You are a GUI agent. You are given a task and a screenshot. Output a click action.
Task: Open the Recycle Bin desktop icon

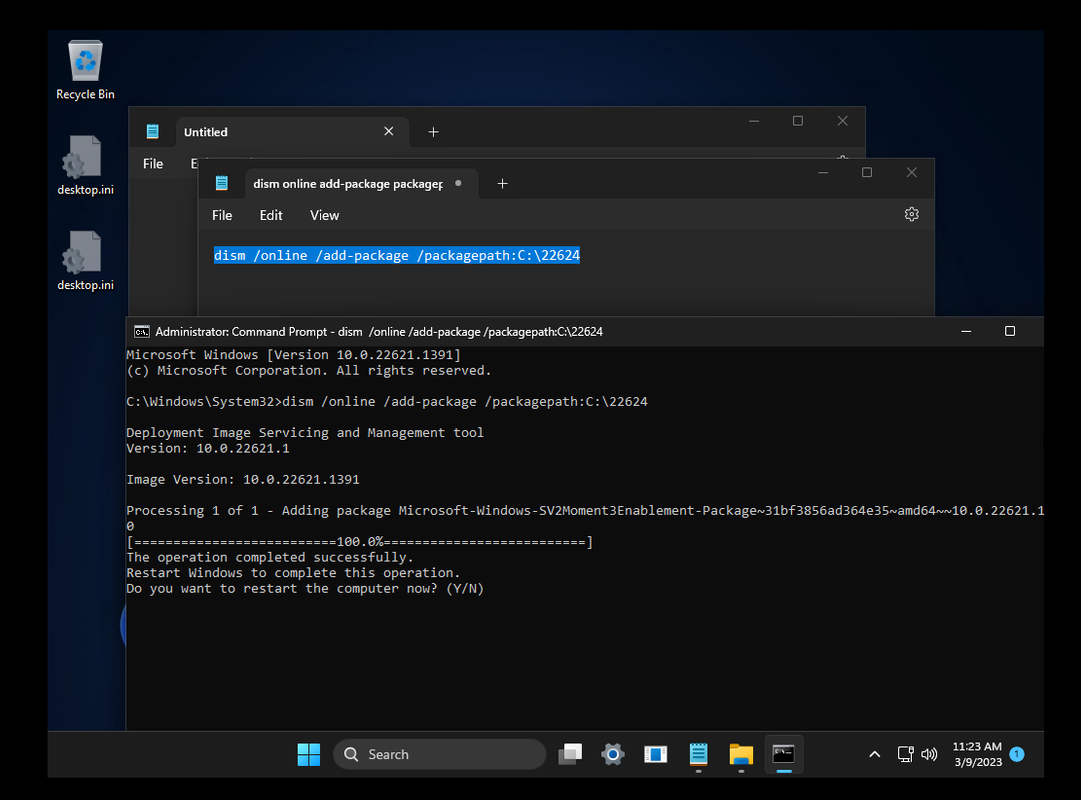[85, 70]
